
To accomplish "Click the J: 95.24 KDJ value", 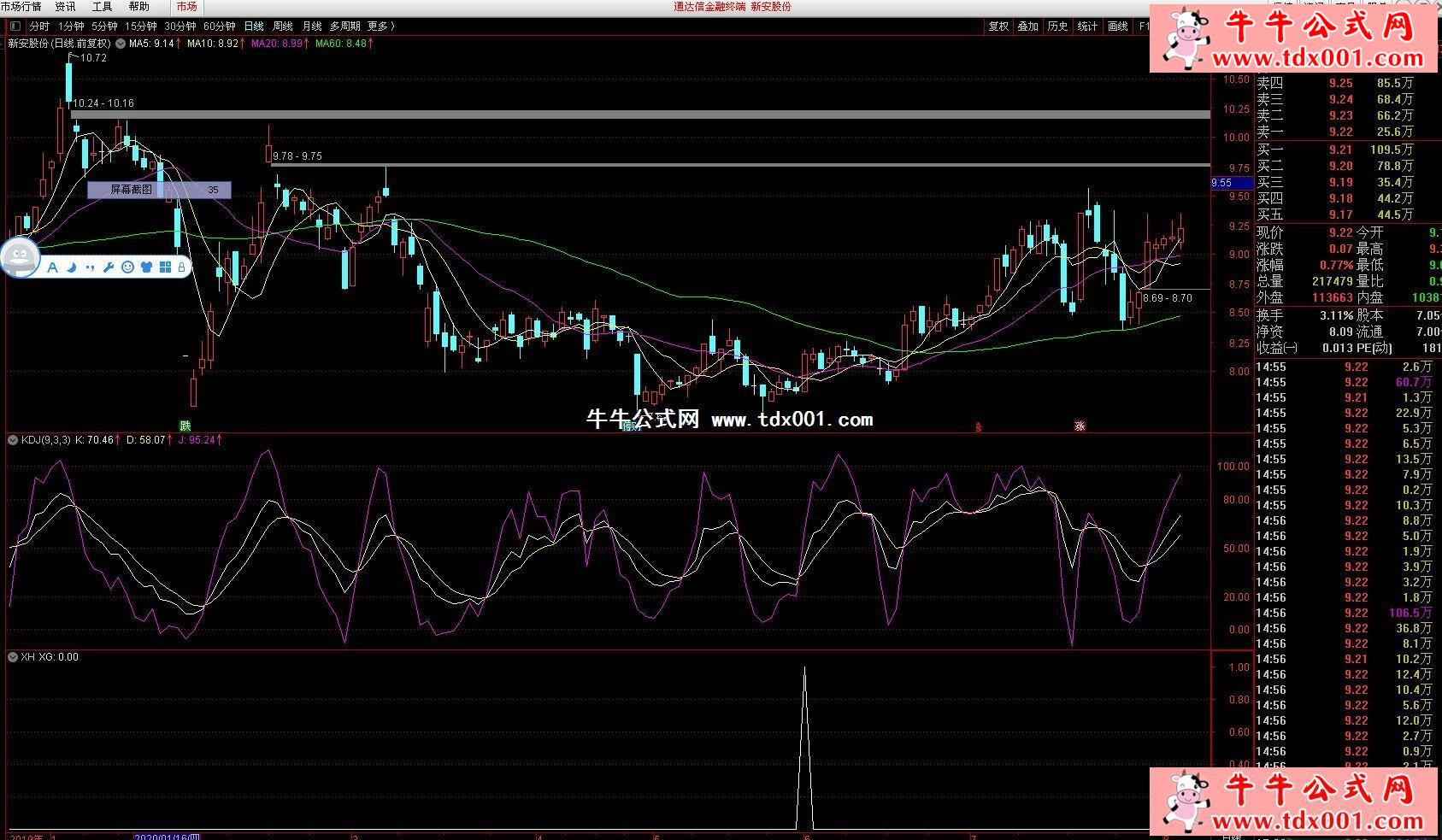I will tap(197, 440).
